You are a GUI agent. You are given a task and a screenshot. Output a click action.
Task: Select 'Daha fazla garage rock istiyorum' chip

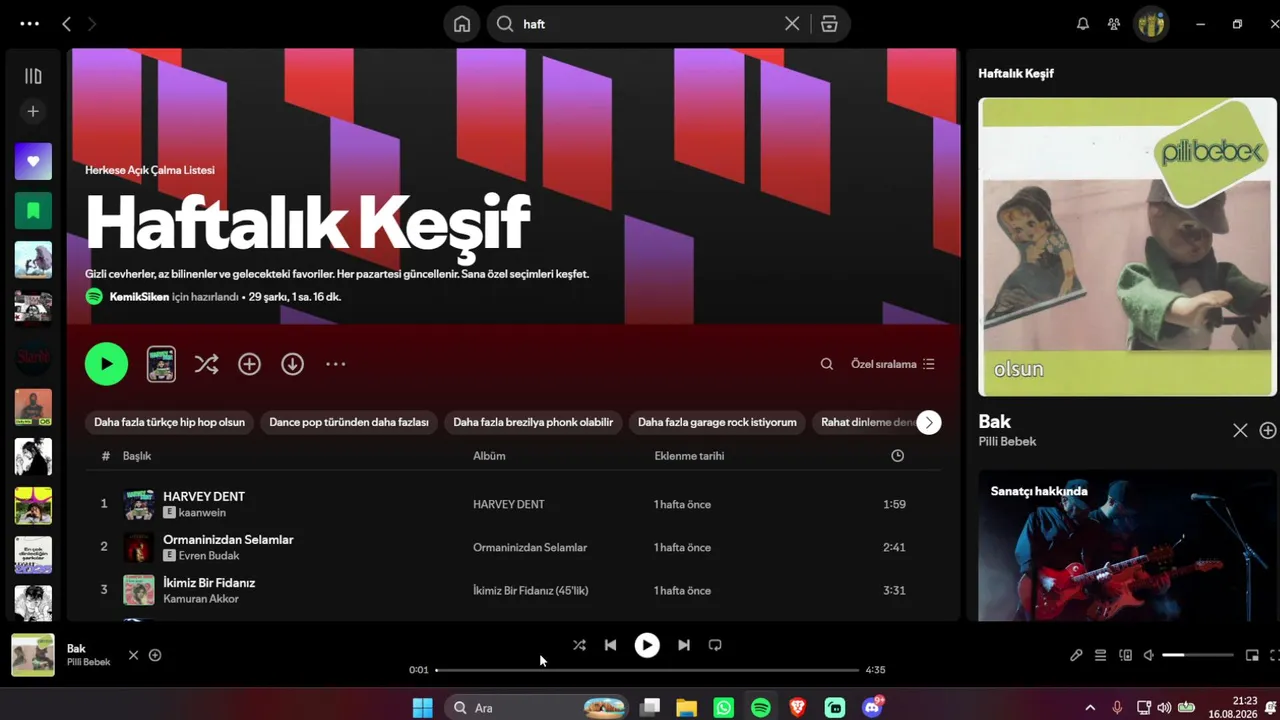[717, 422]
